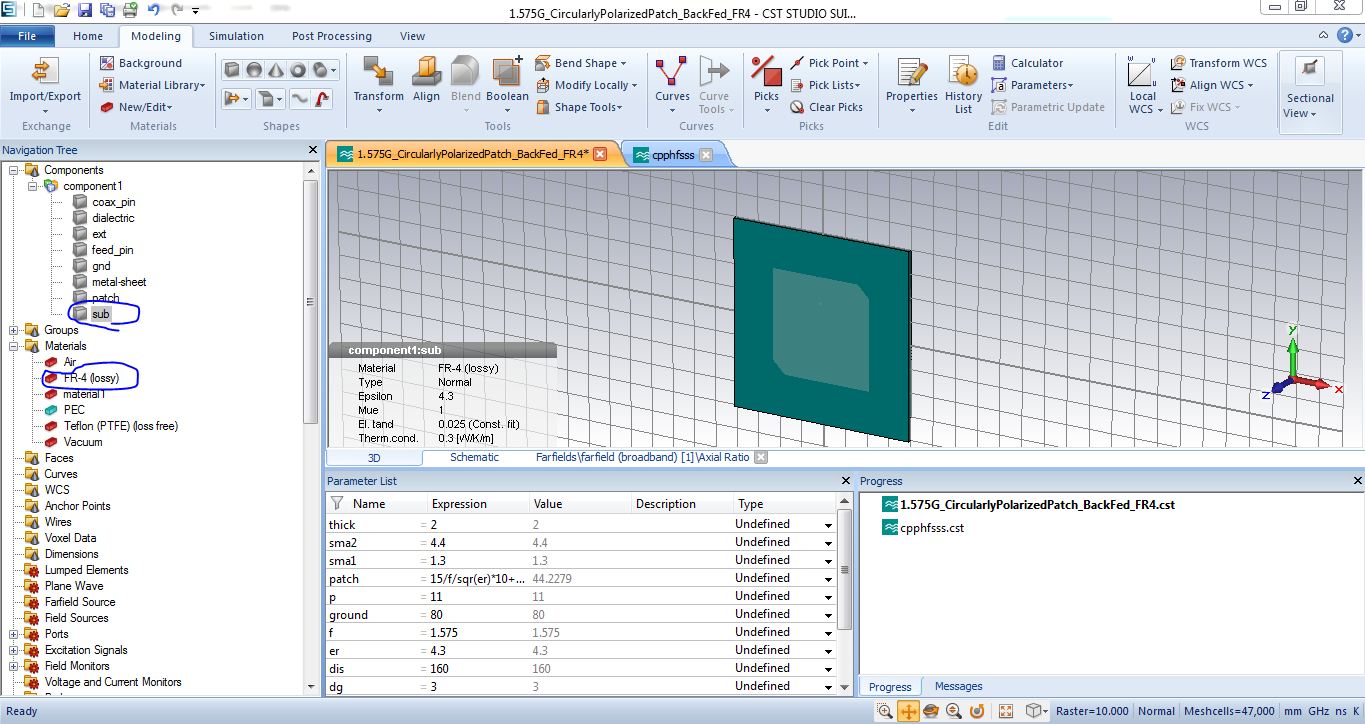The image size is (1365, 724).
Task: Toggle the Local WCS
Action: click(x=1141, y=86)
